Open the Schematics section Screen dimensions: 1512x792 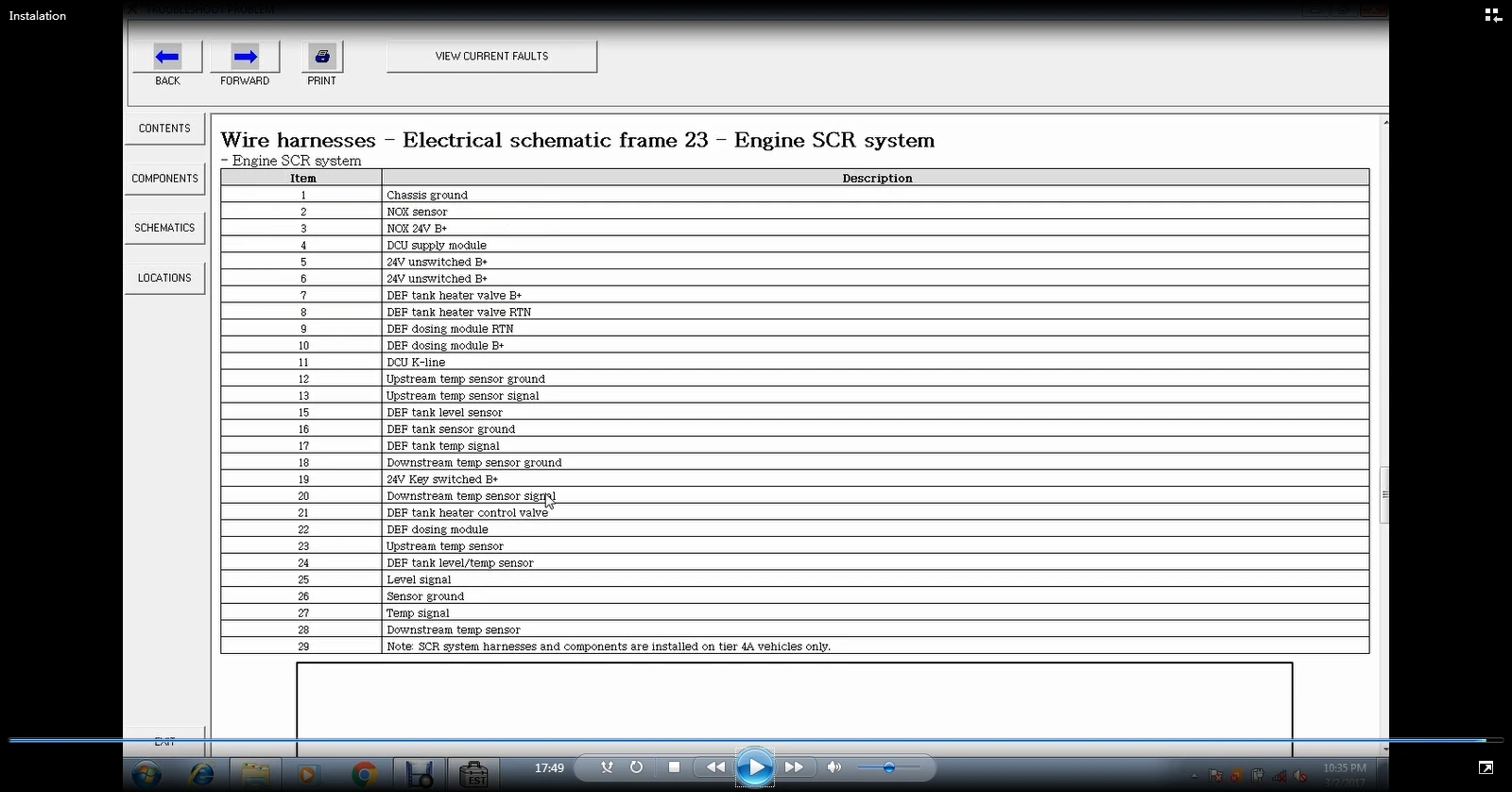pos(164,228)
